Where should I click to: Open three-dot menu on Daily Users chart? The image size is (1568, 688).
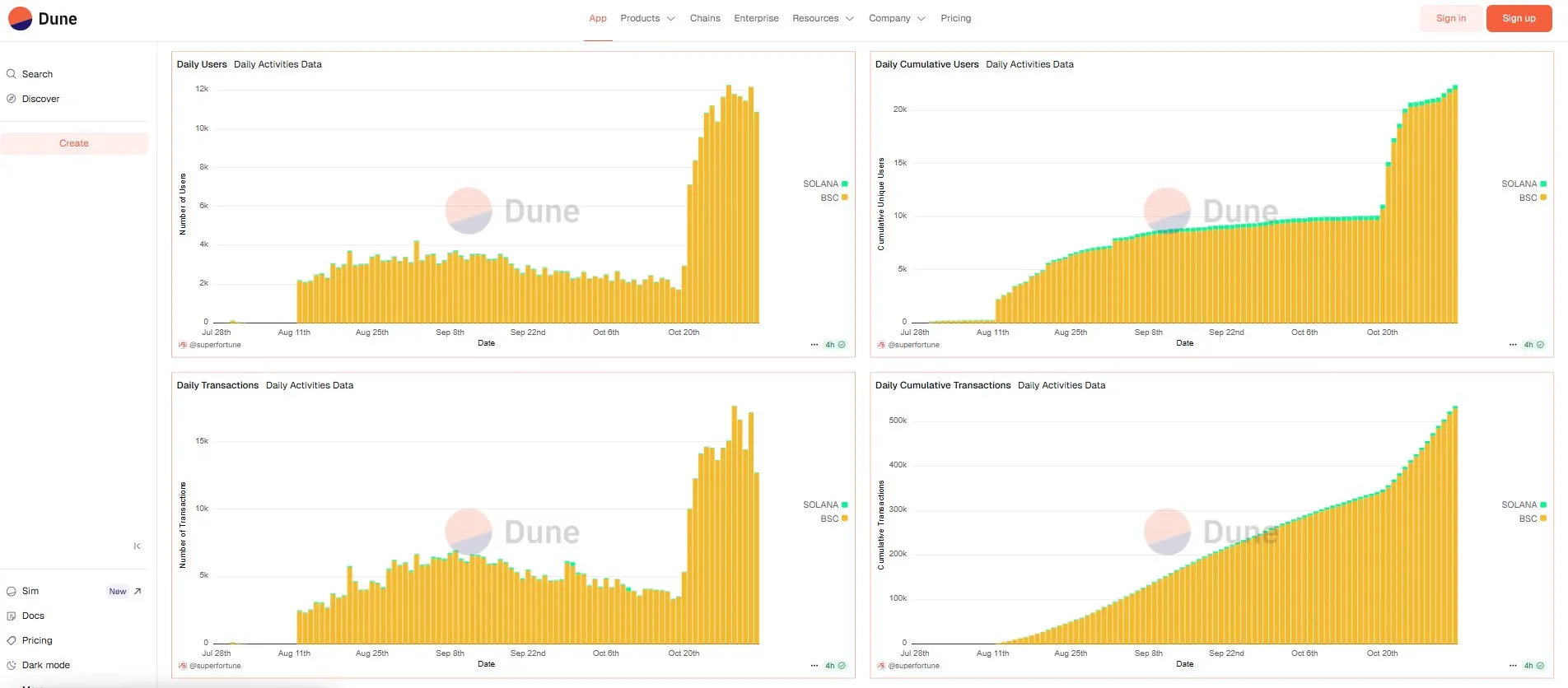[814, 345]
